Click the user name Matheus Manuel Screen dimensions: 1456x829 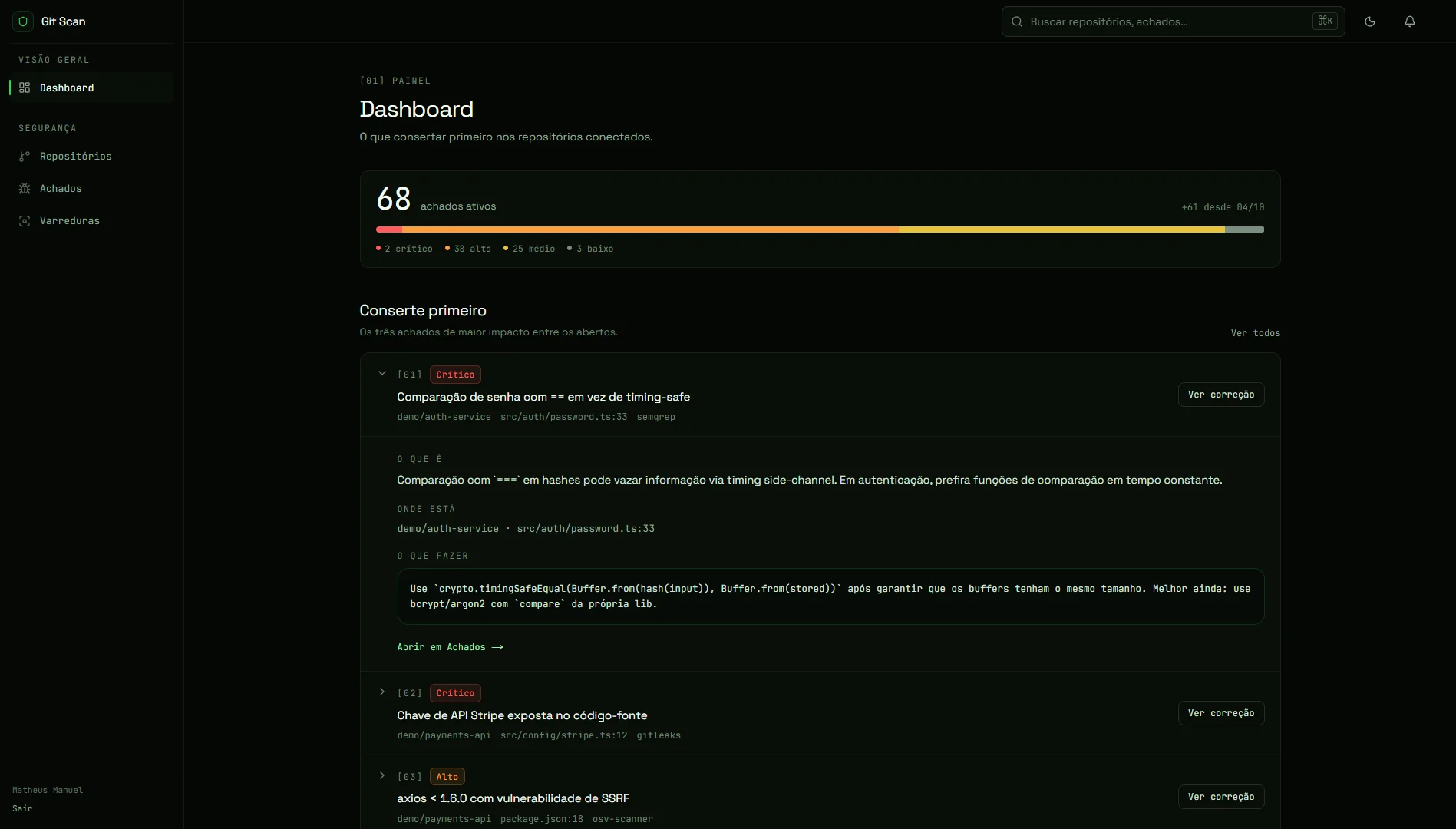pyautogui.click(x=48, y=790)
